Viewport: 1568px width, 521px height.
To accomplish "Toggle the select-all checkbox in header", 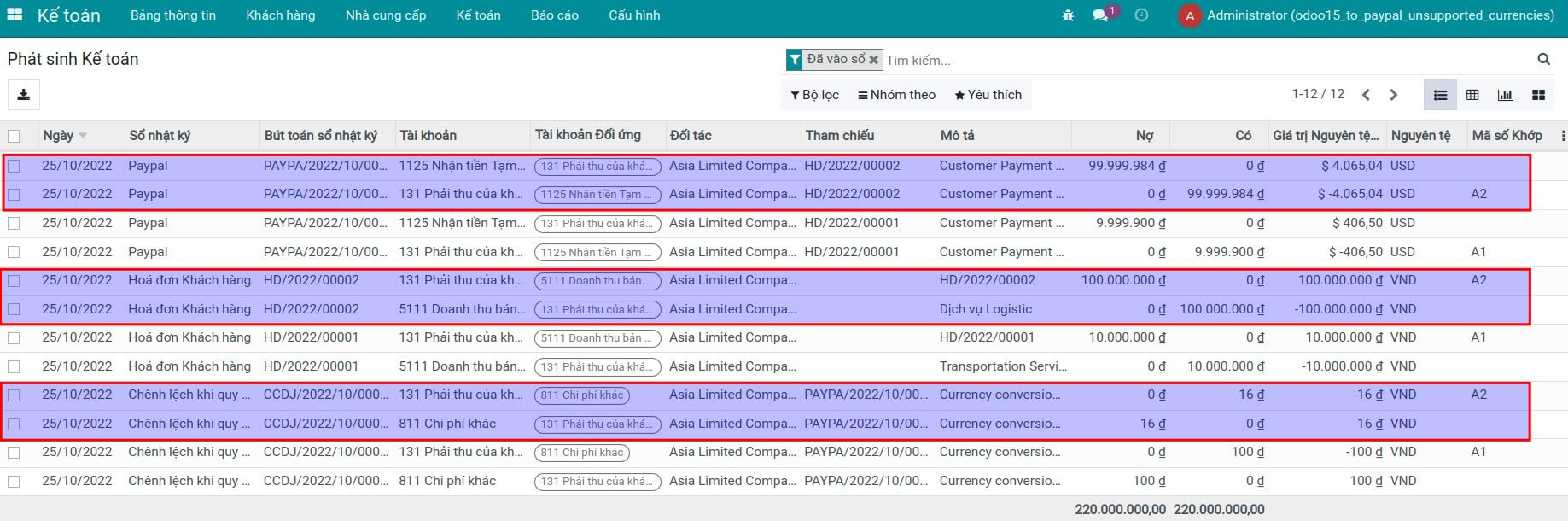I will pyautogui.click(x=14, y=136).
